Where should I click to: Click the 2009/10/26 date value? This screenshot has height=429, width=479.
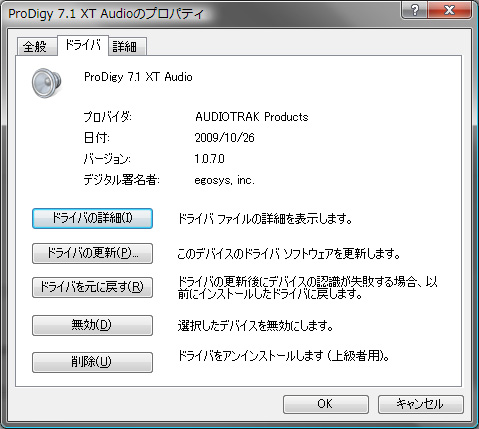pos(224,138)
